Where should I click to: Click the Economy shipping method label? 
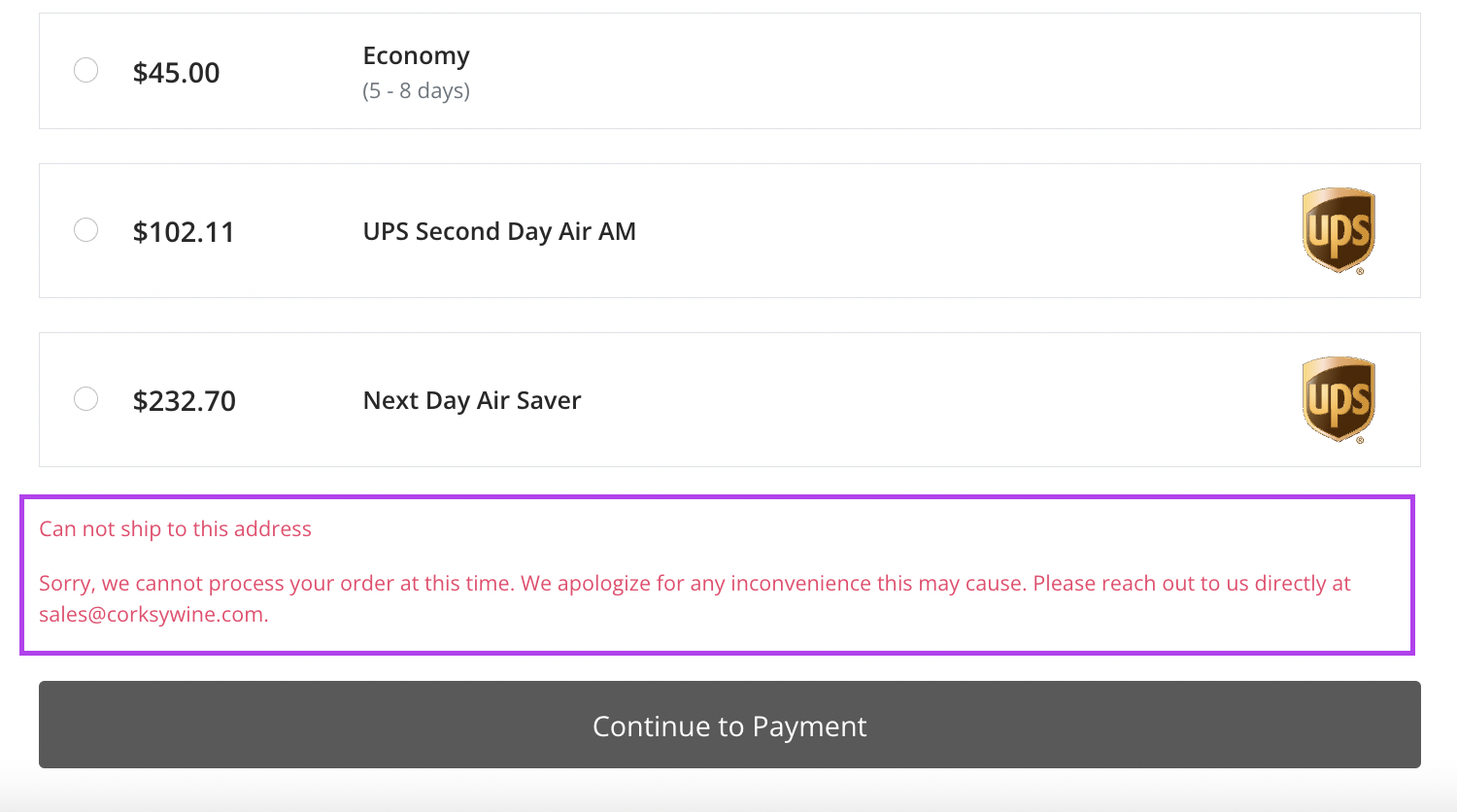point(416,56)
